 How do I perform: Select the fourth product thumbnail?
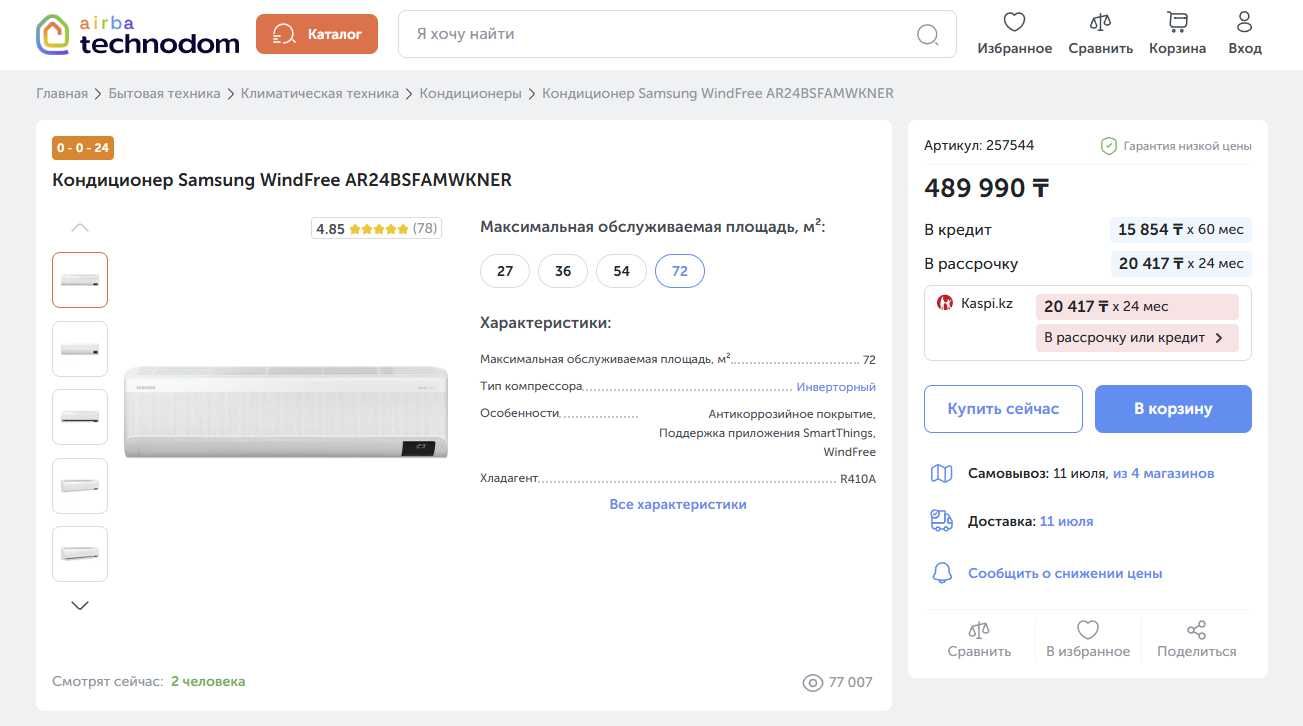pyautogui.click(x=80, y=486)
